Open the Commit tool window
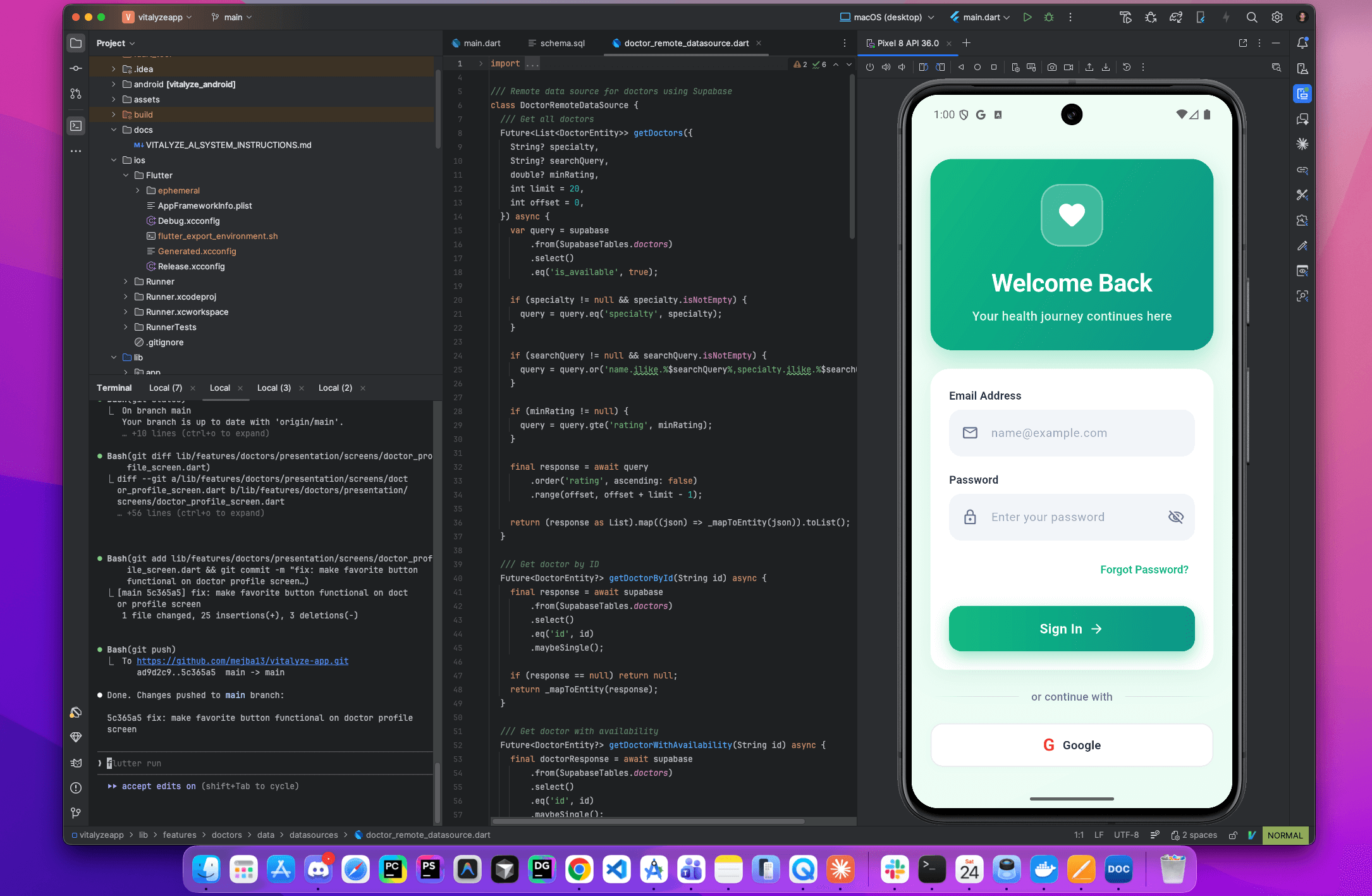 (x=76, y=68)
